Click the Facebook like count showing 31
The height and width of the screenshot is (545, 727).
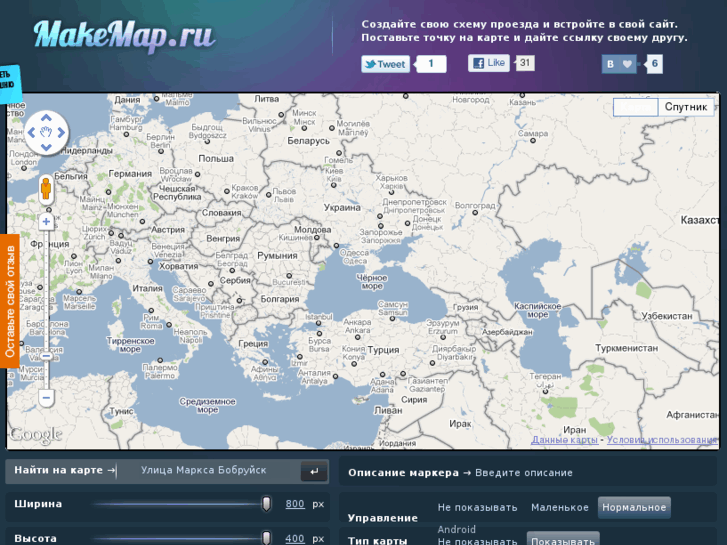point(524,63)
